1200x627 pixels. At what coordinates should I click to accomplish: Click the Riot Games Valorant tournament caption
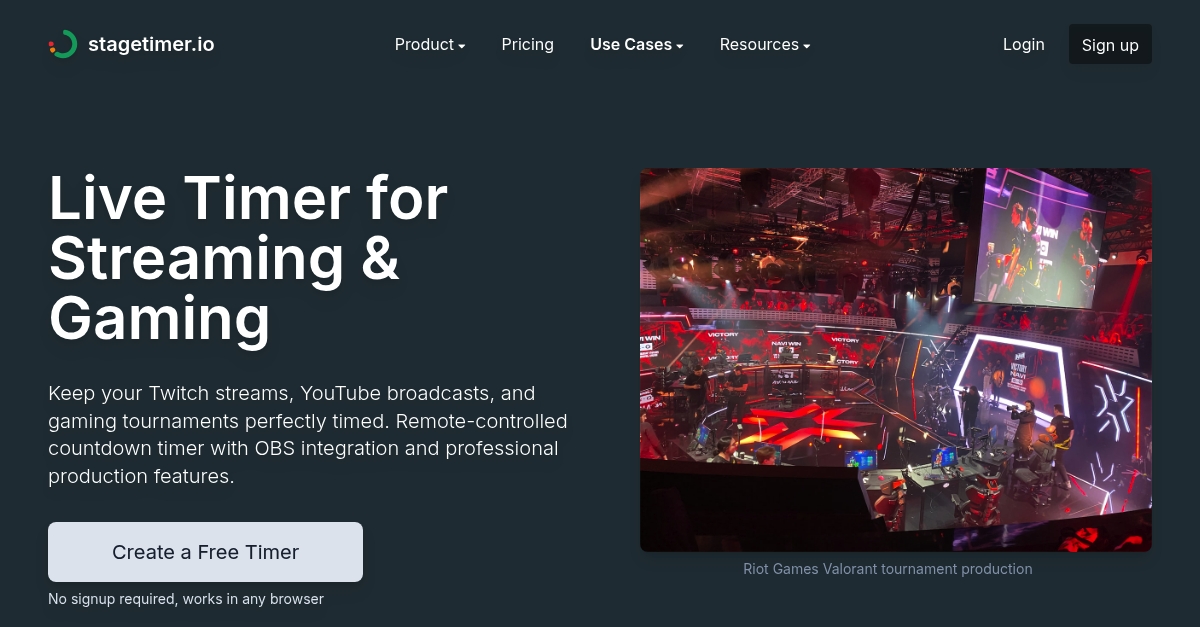888,569
